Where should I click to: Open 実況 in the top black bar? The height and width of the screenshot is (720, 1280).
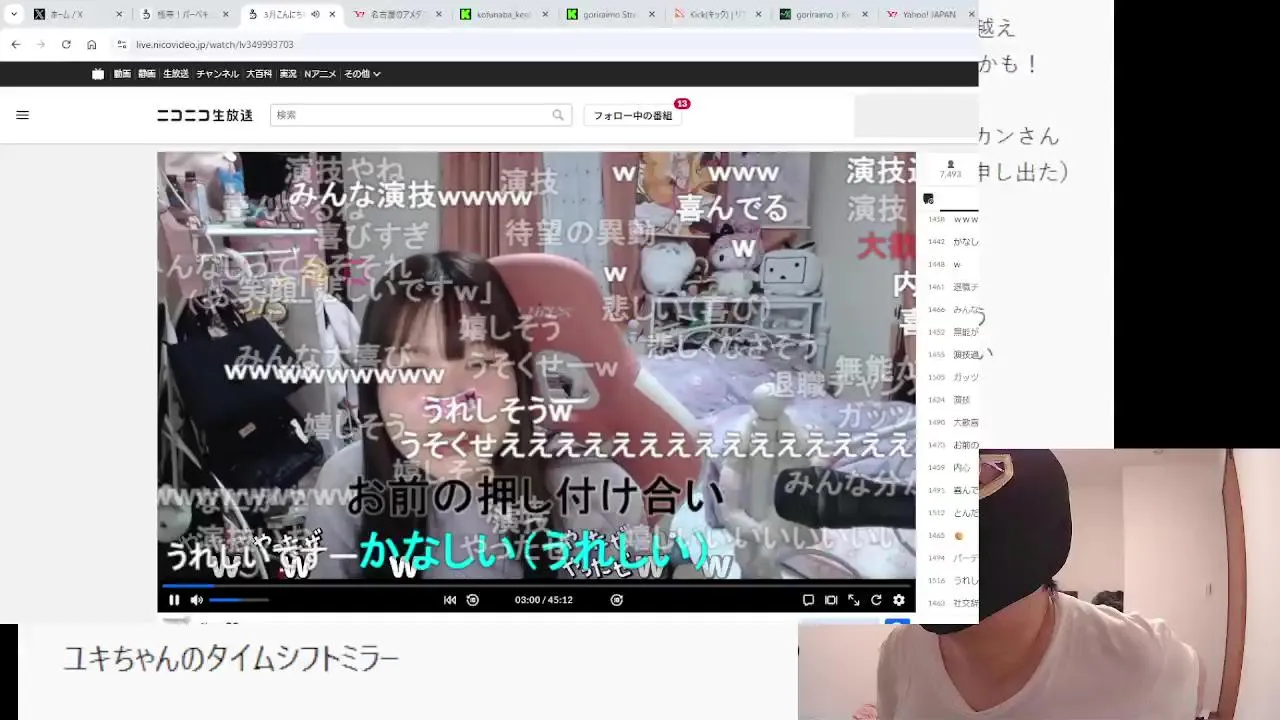tap(288, 74)
